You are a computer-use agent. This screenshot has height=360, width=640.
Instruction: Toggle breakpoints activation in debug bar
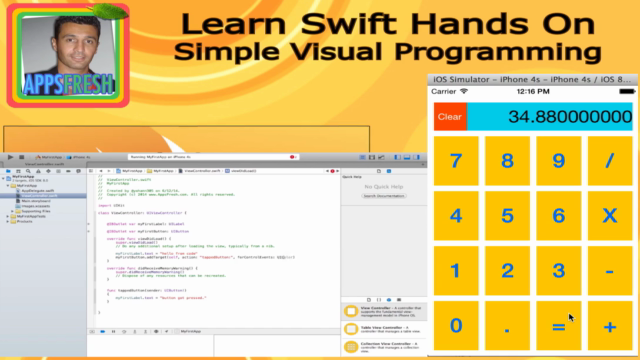[102, 331]
